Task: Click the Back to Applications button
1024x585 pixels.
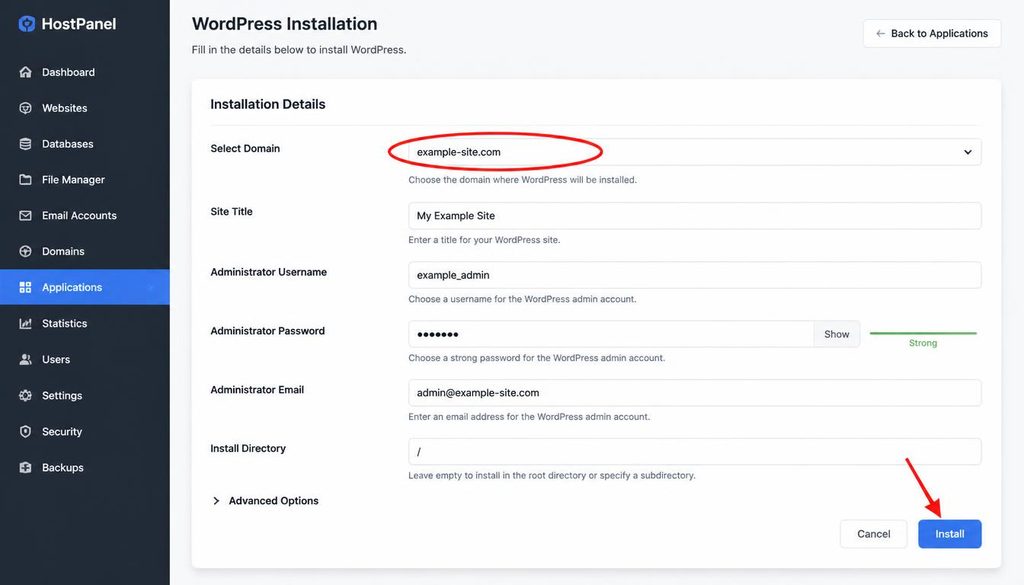Action: point(932,33)
